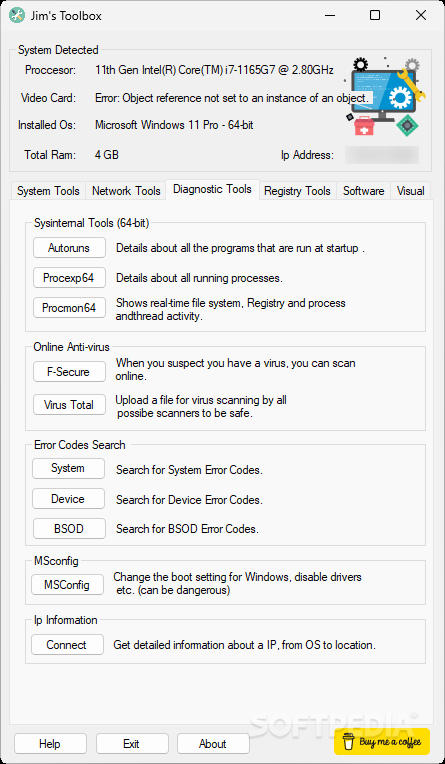
Task: Launch MSConfig boot settings
Action: tap(67, 585)
